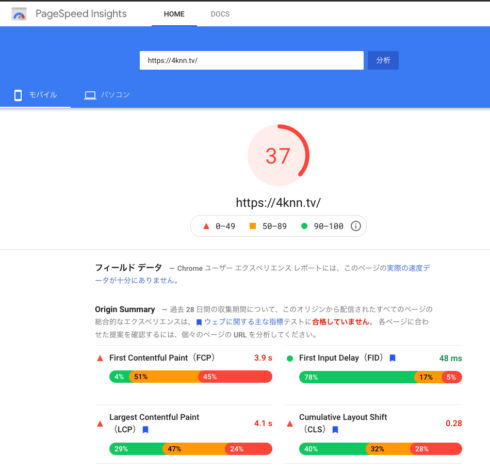Click the LCP distribution bar 29% 47% 24%

(x=191, y=449)
